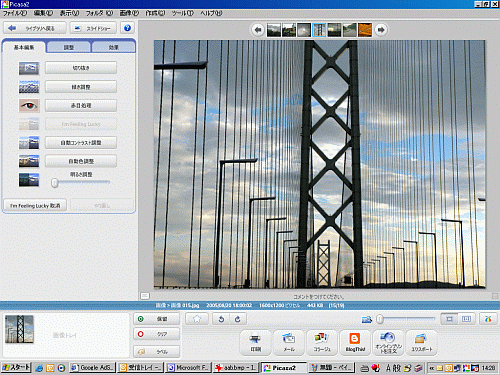Switch to aab.bmp taskbar window
The width and height of the screenshot is (500, 375).
point(235,368)
